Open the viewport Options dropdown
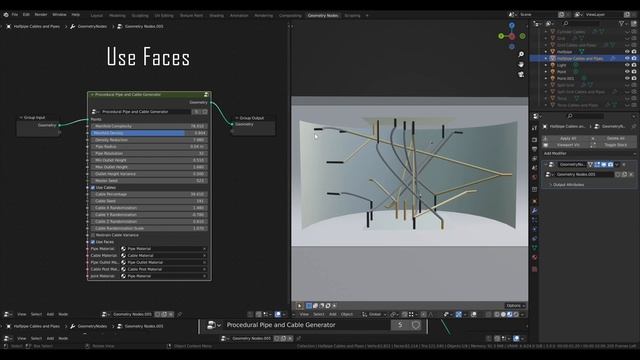640x360 pixels. [x=515, y=306]
